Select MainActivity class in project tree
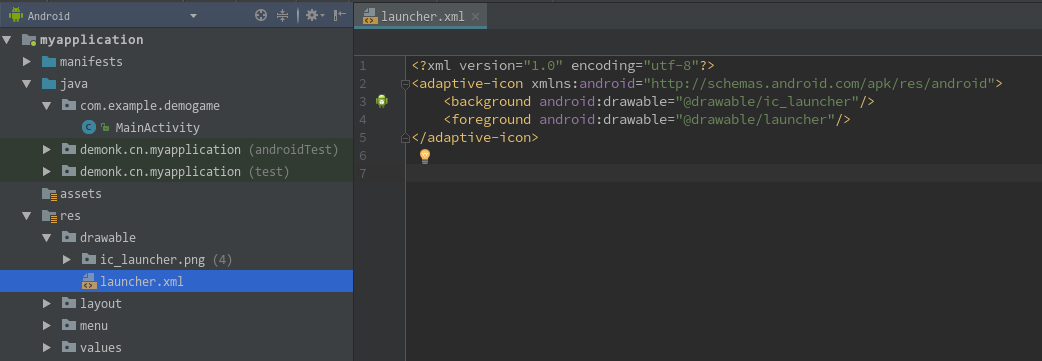Screen dimensions: 1042x361 (x=157, y=128)
